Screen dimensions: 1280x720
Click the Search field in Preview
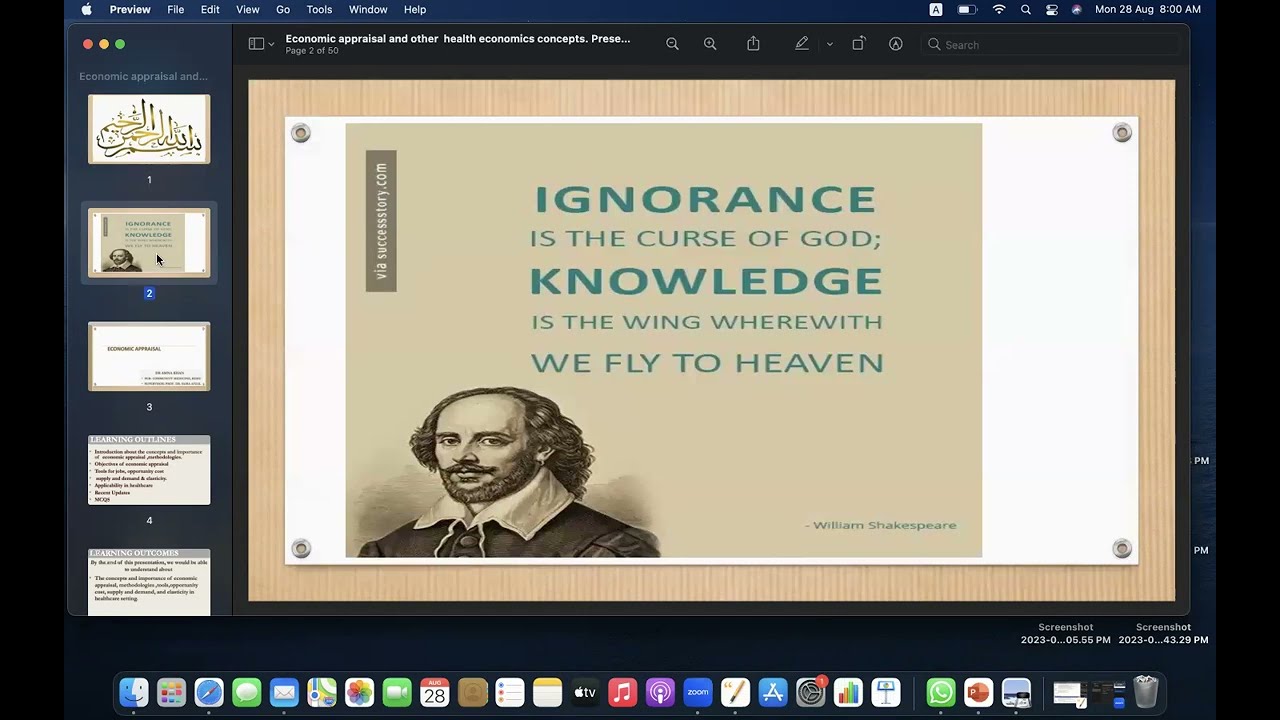point(1050,44)
